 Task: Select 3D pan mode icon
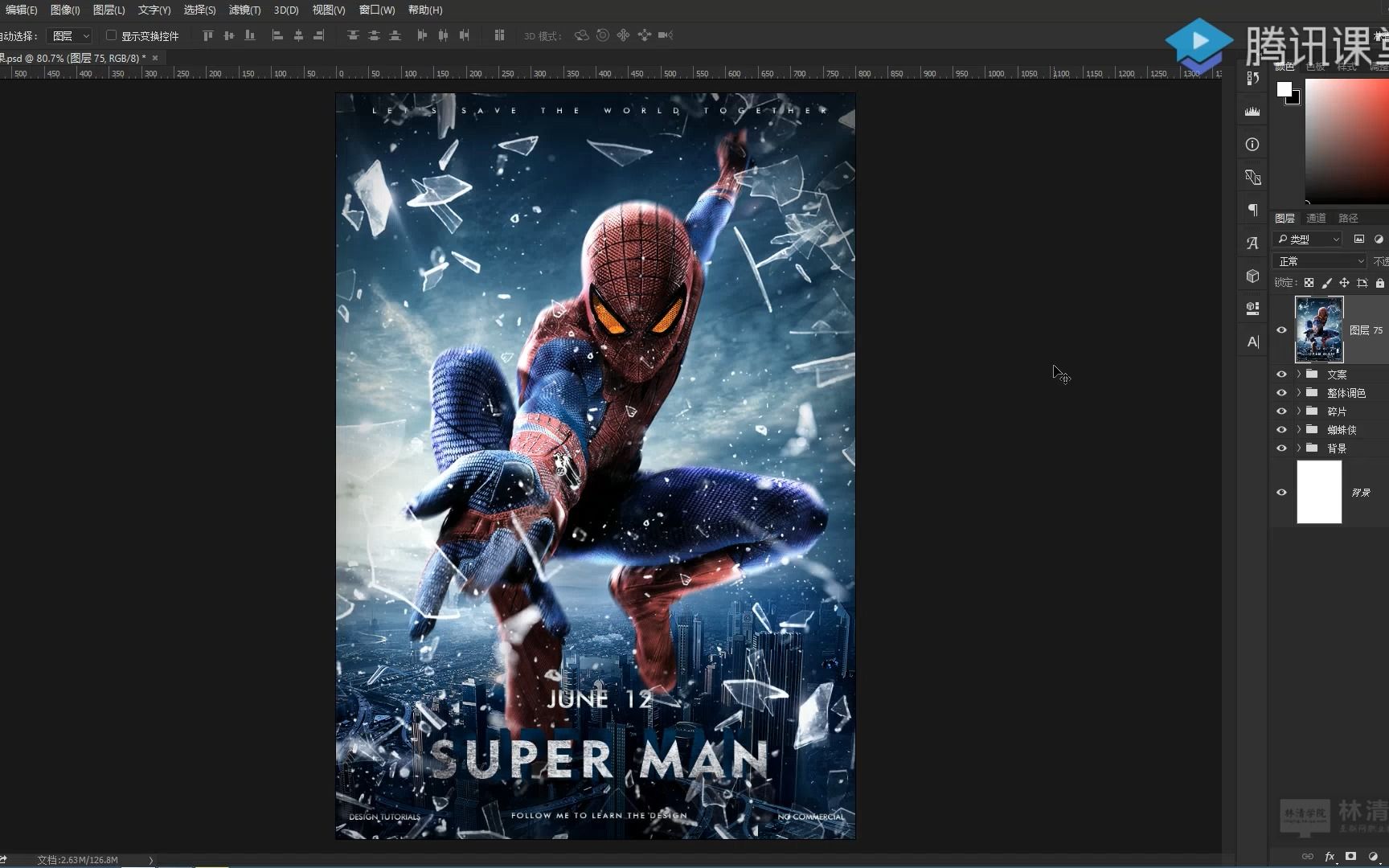pos(623,35)
